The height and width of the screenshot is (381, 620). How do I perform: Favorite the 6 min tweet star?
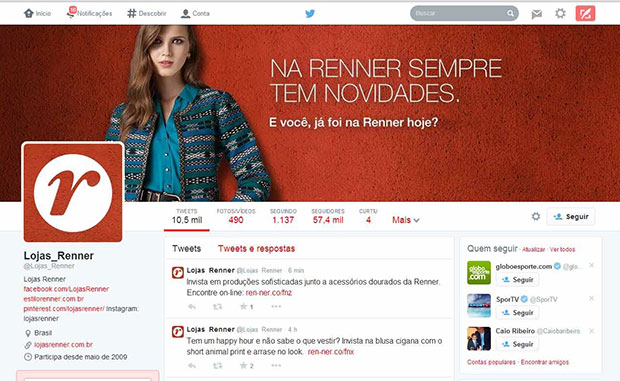click(x=244, y=306)
